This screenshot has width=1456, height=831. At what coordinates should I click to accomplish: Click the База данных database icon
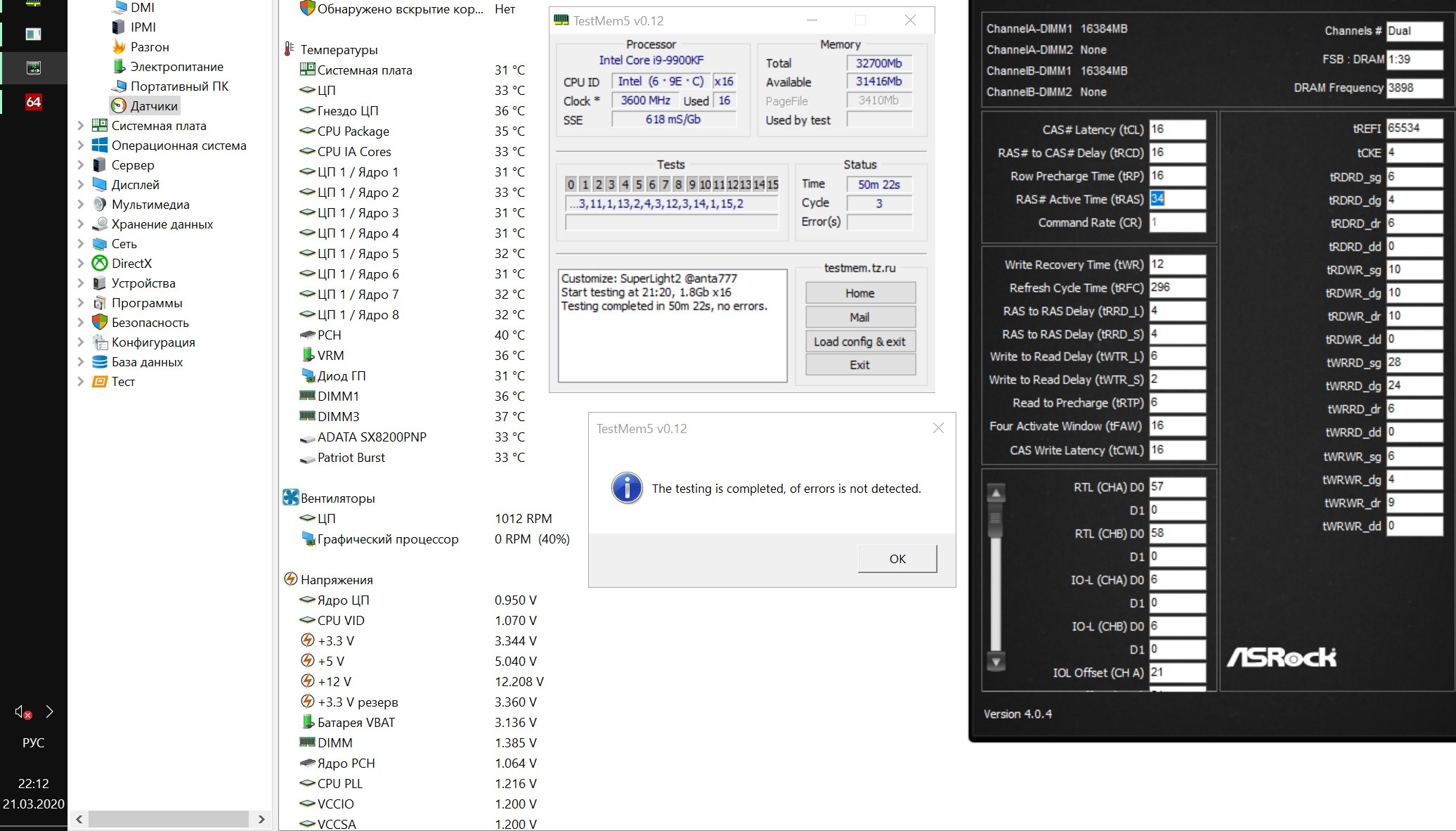[x=100, y=362]
